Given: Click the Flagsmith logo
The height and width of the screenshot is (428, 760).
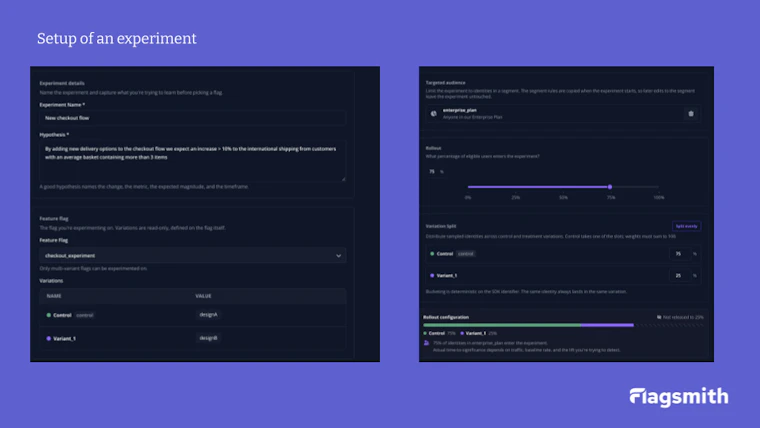Looking at the screenshot, I should [x=679, y=397].
